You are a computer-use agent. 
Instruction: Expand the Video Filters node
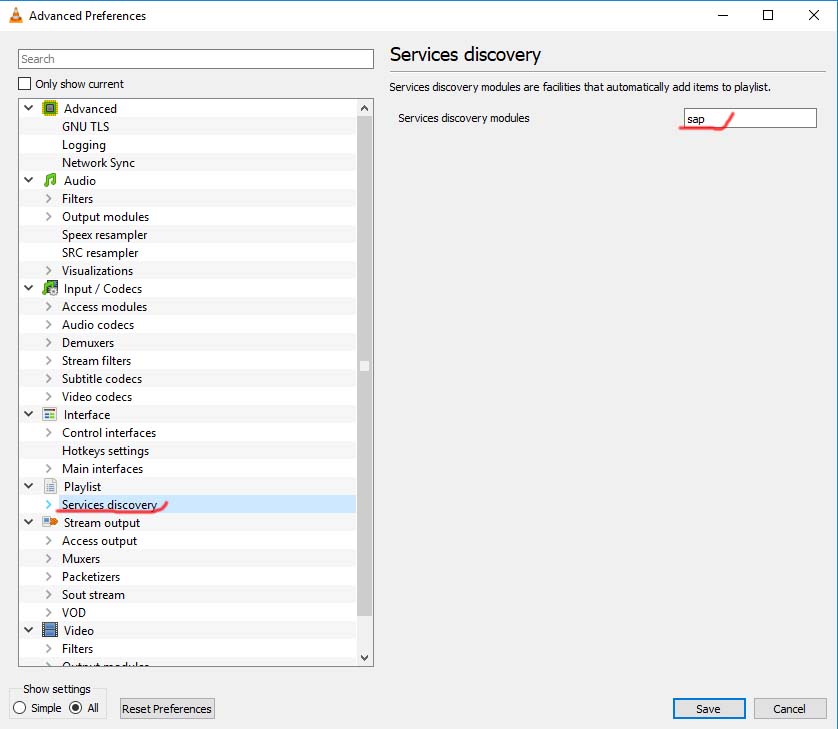(49, 648)
